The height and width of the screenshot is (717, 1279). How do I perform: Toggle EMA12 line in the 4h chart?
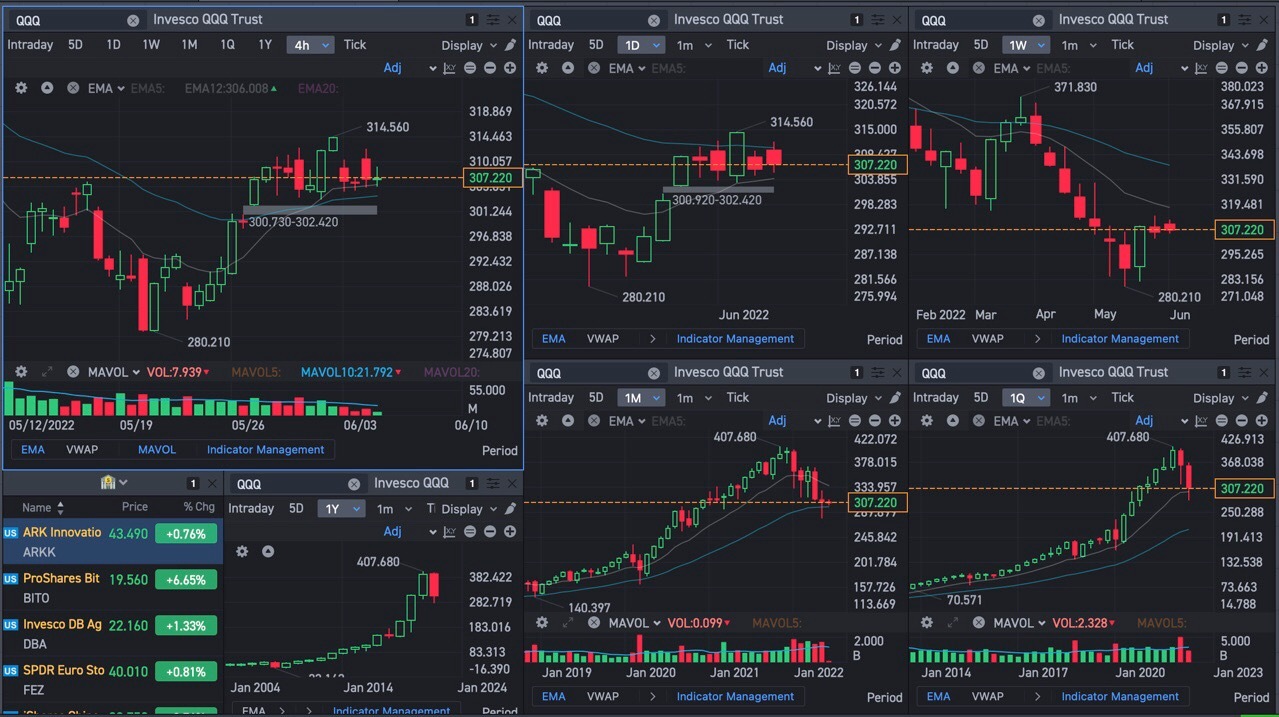pyautogui.click(x=231, y=88)
